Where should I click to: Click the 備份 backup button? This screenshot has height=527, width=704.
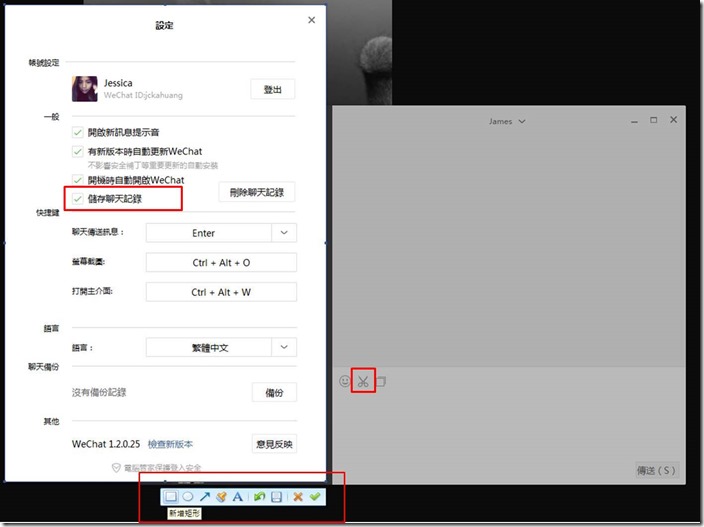(x=274, y=392)
